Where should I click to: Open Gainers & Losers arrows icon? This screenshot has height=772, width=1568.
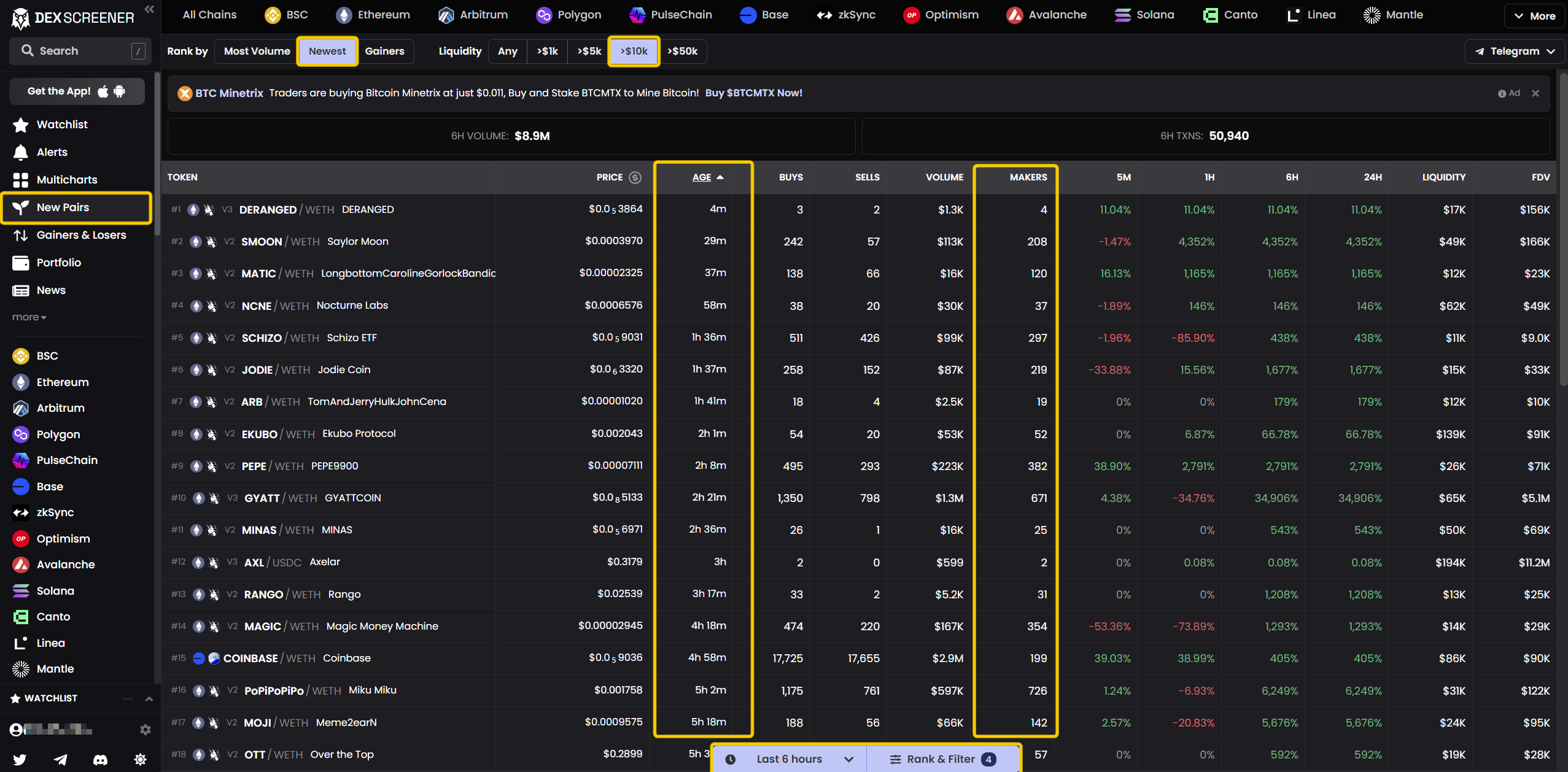pyautogui.click(x=20, y=235)
